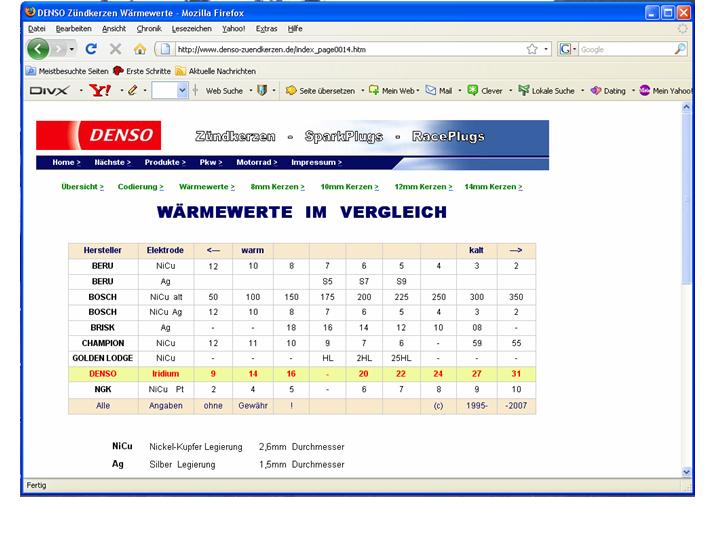Screen dimensions: 720x540
Task: Open the Yahoo! menu
Action: click(x=234, y=28)
